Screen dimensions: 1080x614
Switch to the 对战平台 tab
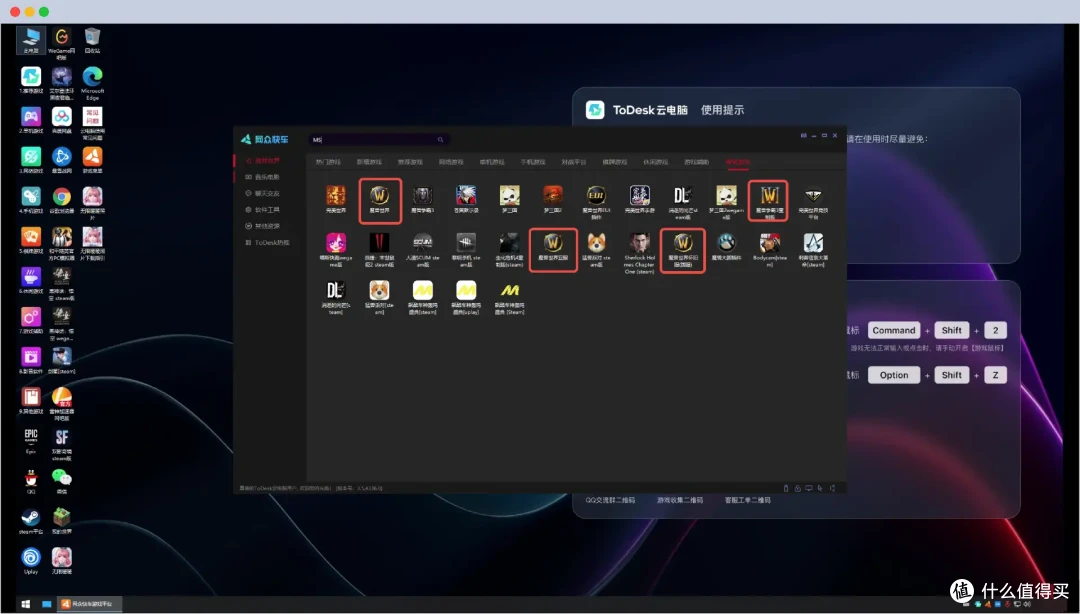click(x=574, y=162)
